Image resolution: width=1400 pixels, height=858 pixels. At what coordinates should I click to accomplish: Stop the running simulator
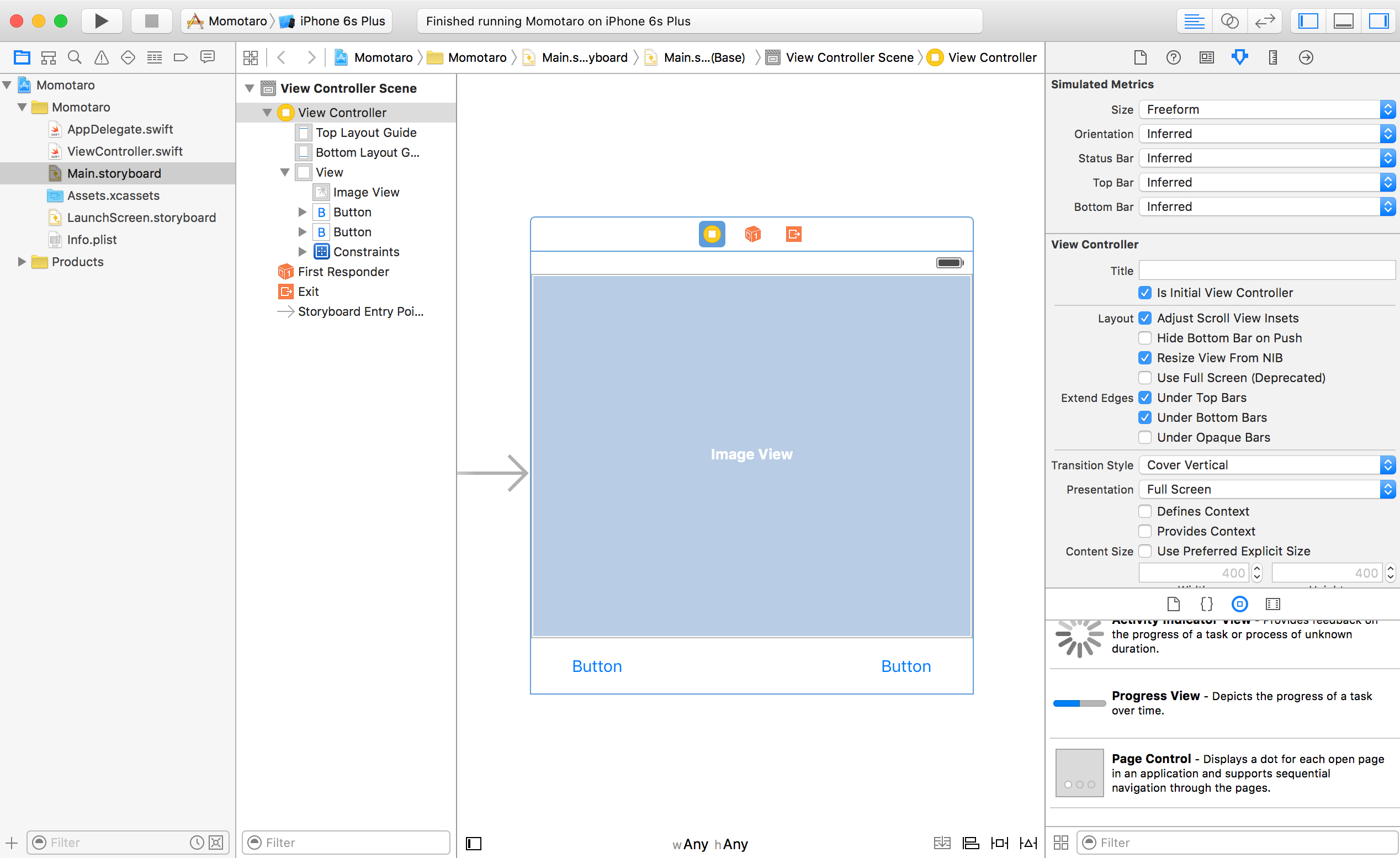coord(151,21)
